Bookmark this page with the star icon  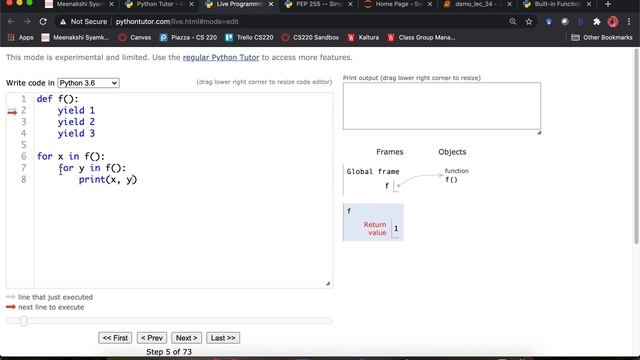coord(529,22)
